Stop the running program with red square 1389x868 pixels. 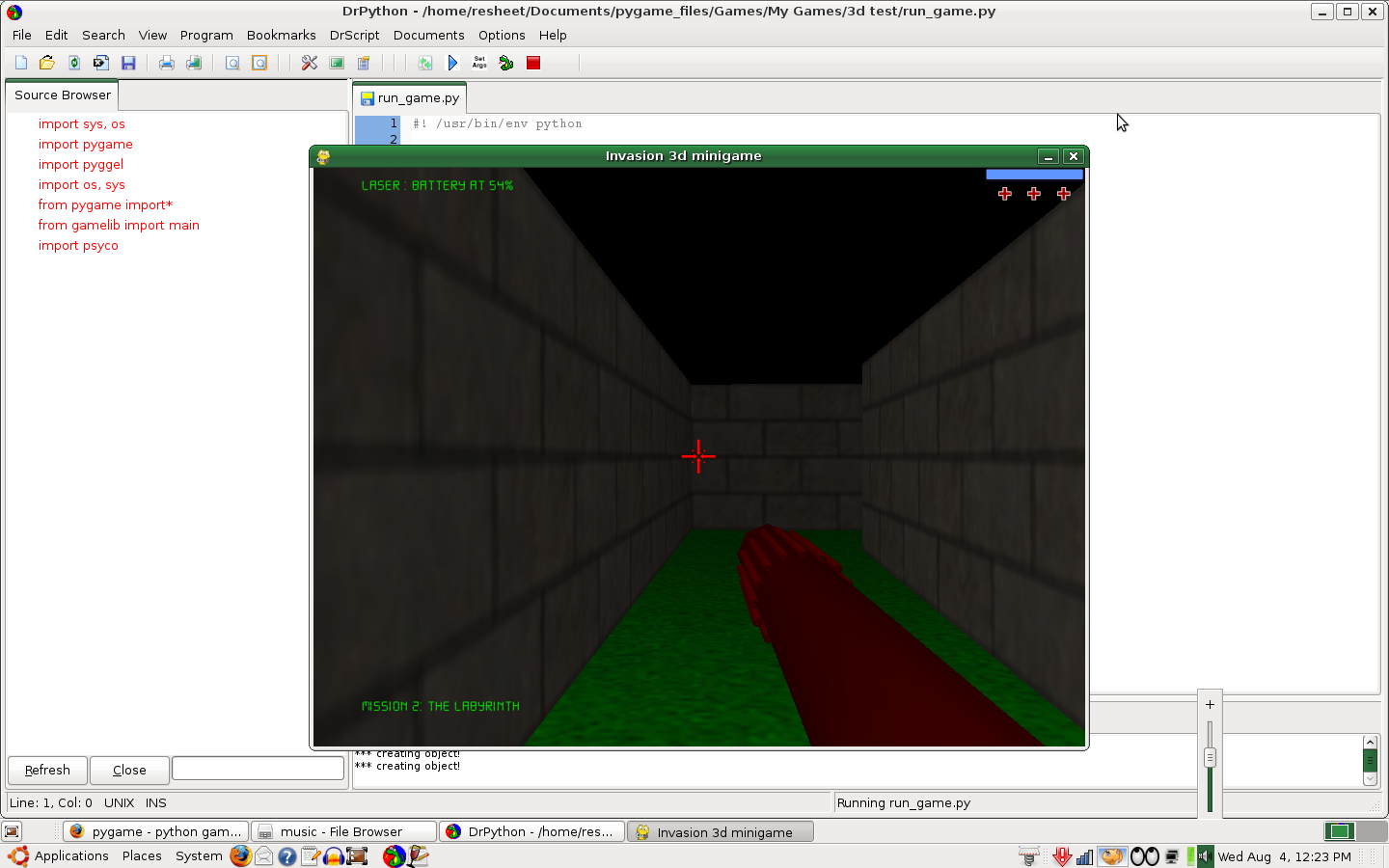click(533, 63)
